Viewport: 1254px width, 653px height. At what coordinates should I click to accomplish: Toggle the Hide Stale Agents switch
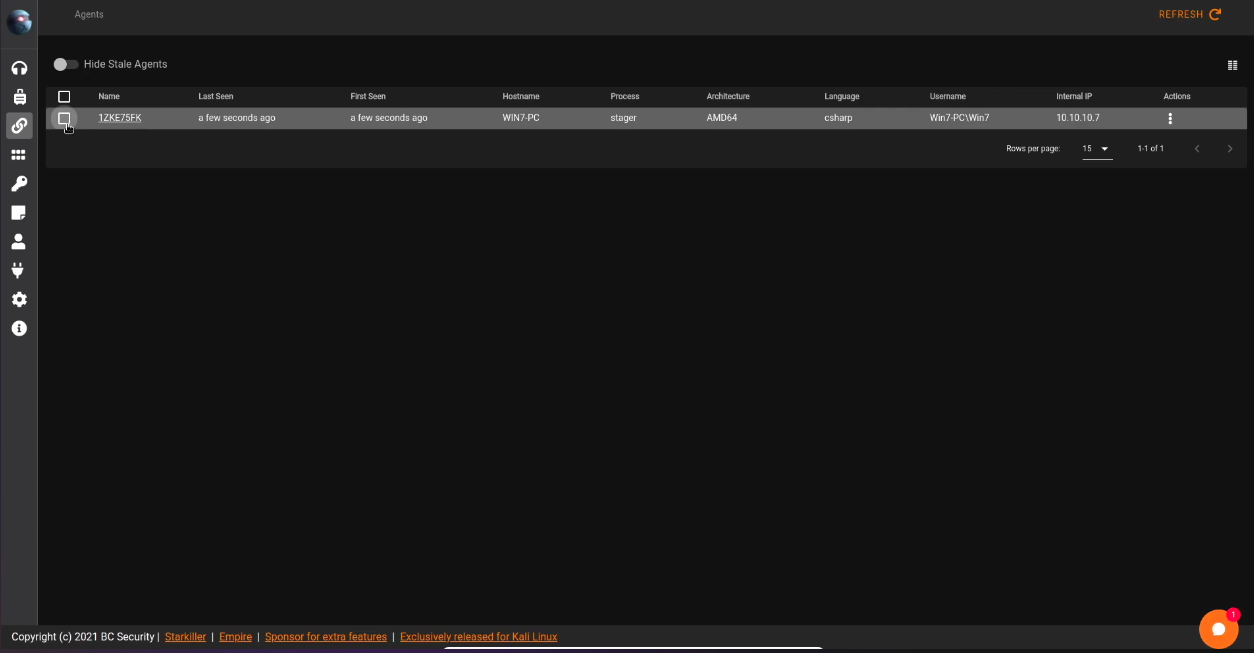(x=66, y=64)
